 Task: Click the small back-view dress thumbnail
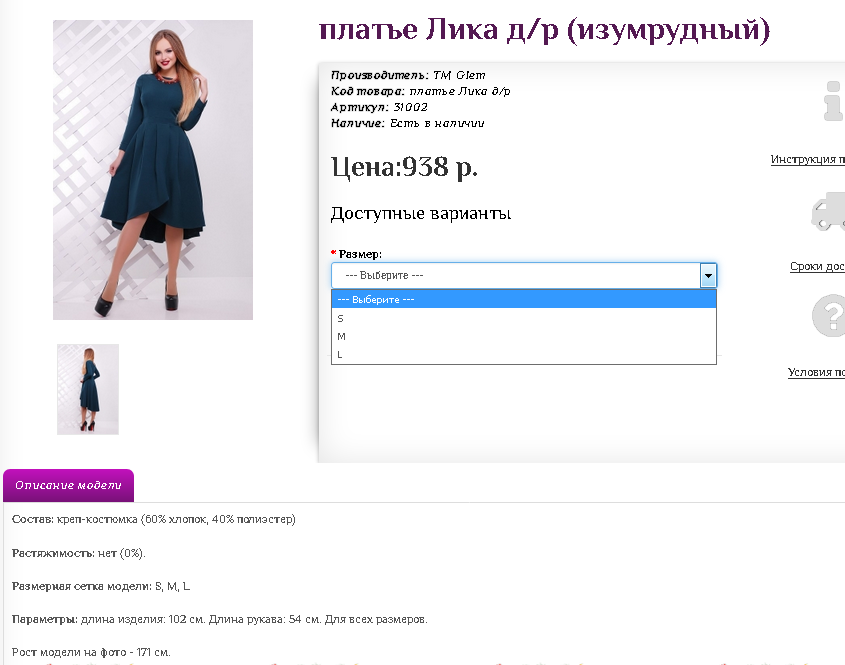point(88,389)
